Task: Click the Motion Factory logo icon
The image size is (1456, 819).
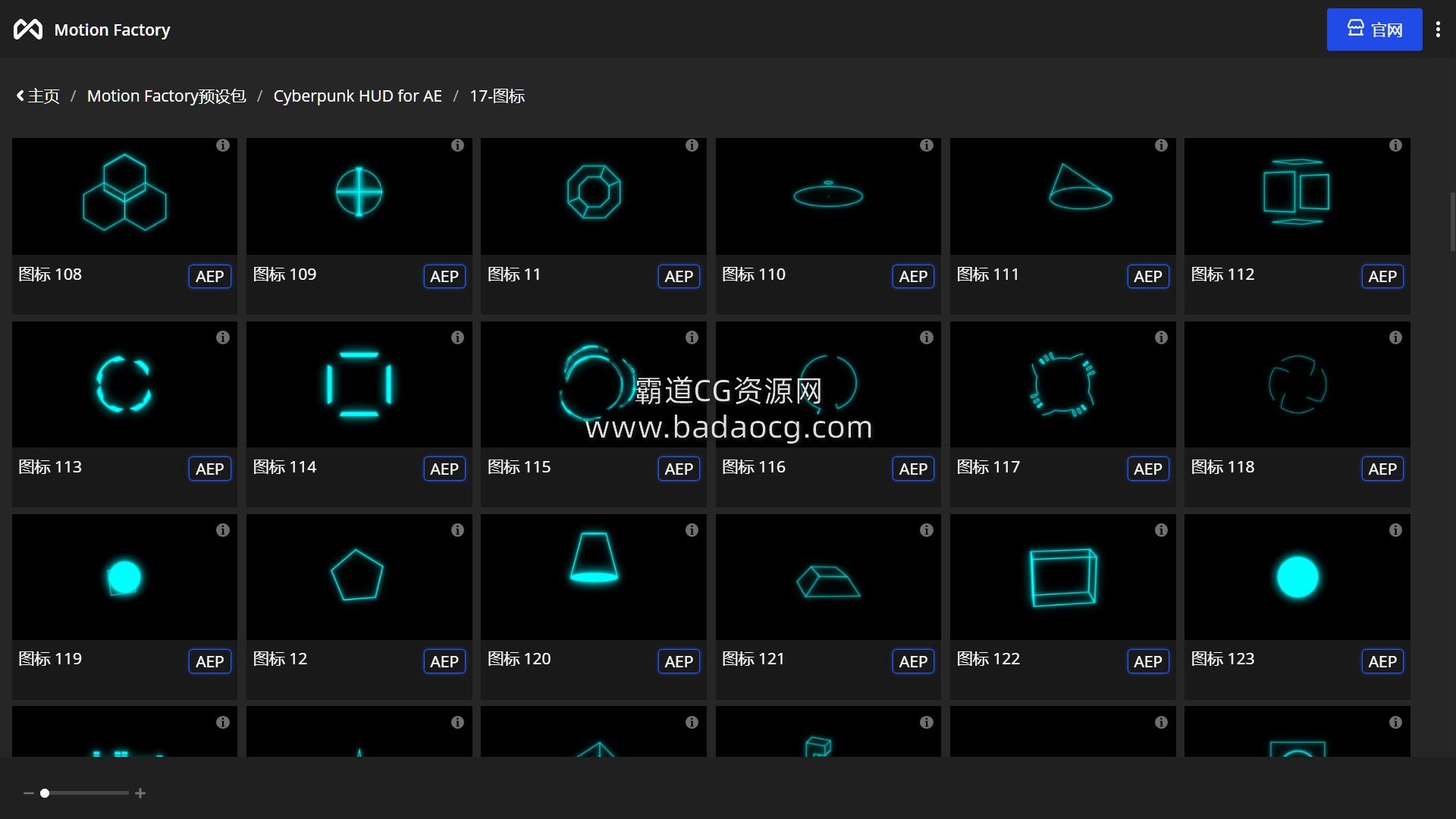Action: [x=28, y=30]
